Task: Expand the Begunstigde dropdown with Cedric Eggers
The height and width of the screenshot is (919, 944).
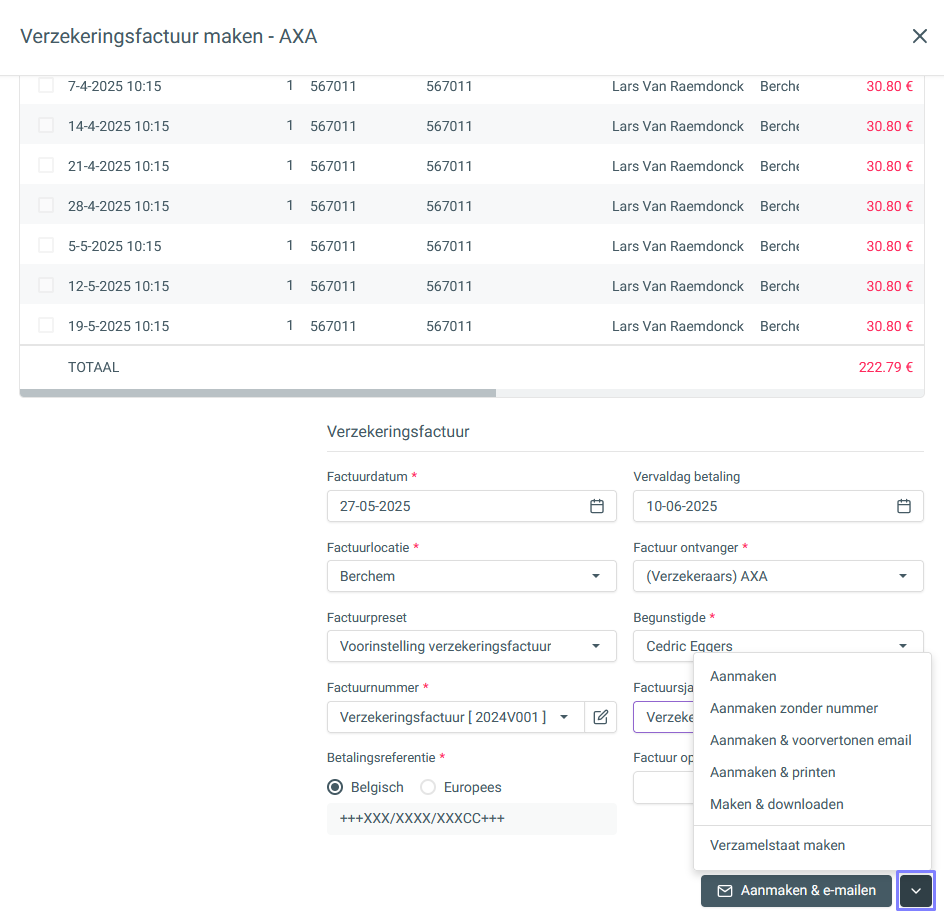Action: pyautogui.click(x=778, y=644)
